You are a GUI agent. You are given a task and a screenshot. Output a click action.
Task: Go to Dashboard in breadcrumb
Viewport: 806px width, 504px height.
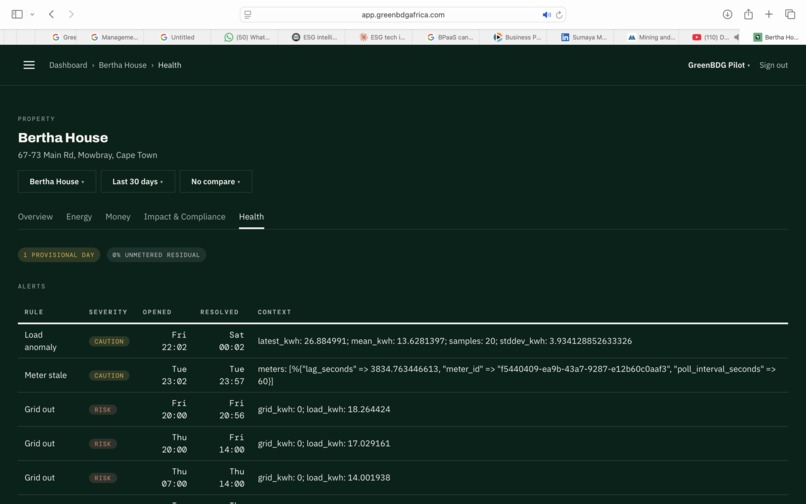click(x=68, y=65)
